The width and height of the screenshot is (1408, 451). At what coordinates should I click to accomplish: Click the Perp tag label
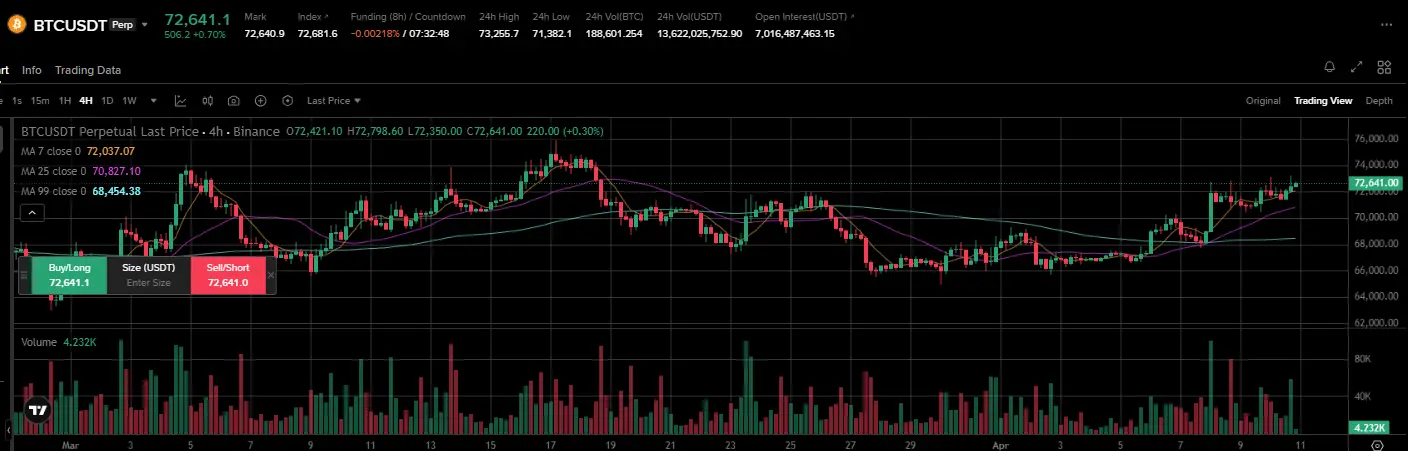122,25
